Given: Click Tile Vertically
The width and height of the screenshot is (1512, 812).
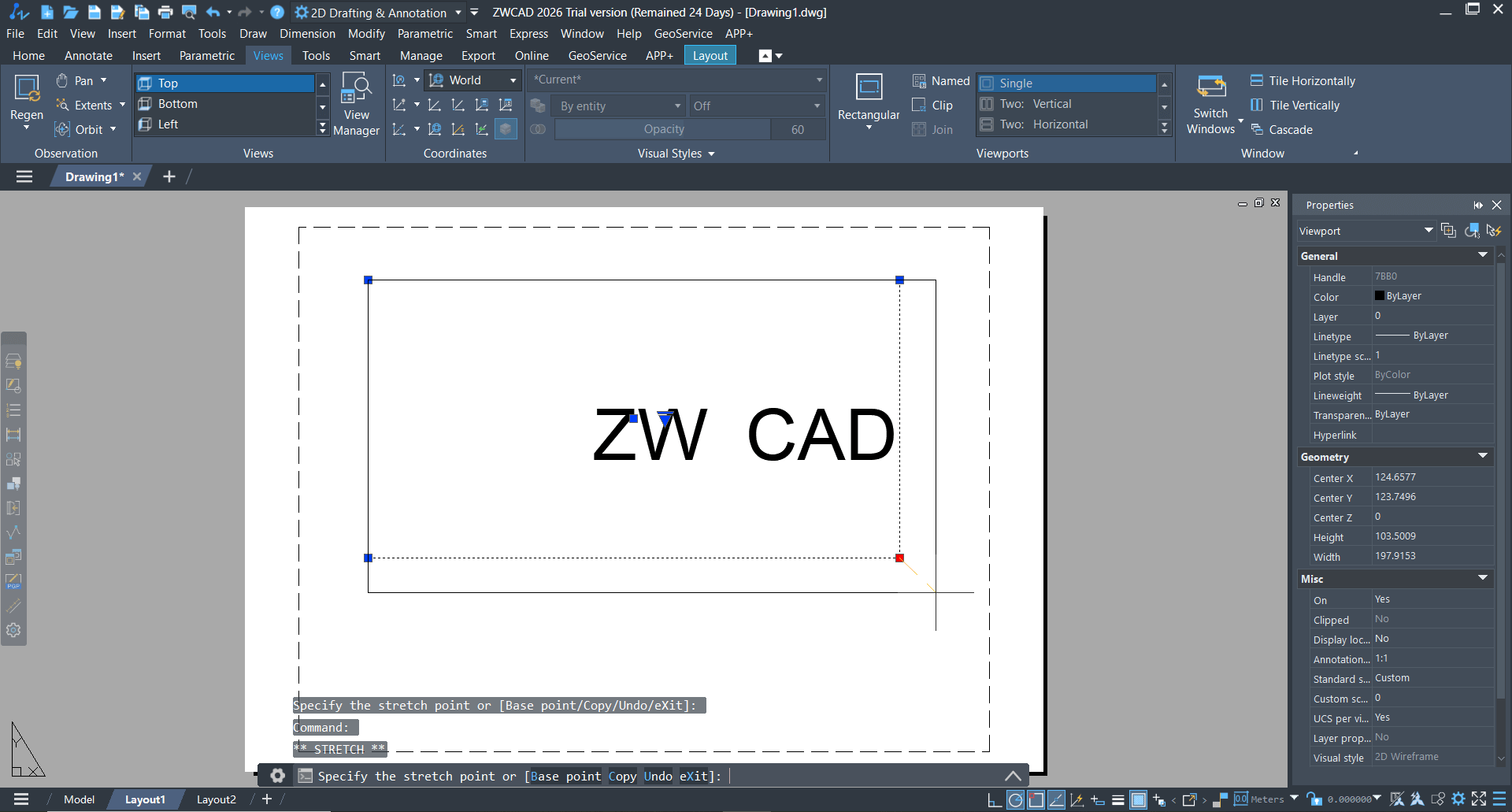Looking at the screenshot, I should click(x=1295, y=105).
